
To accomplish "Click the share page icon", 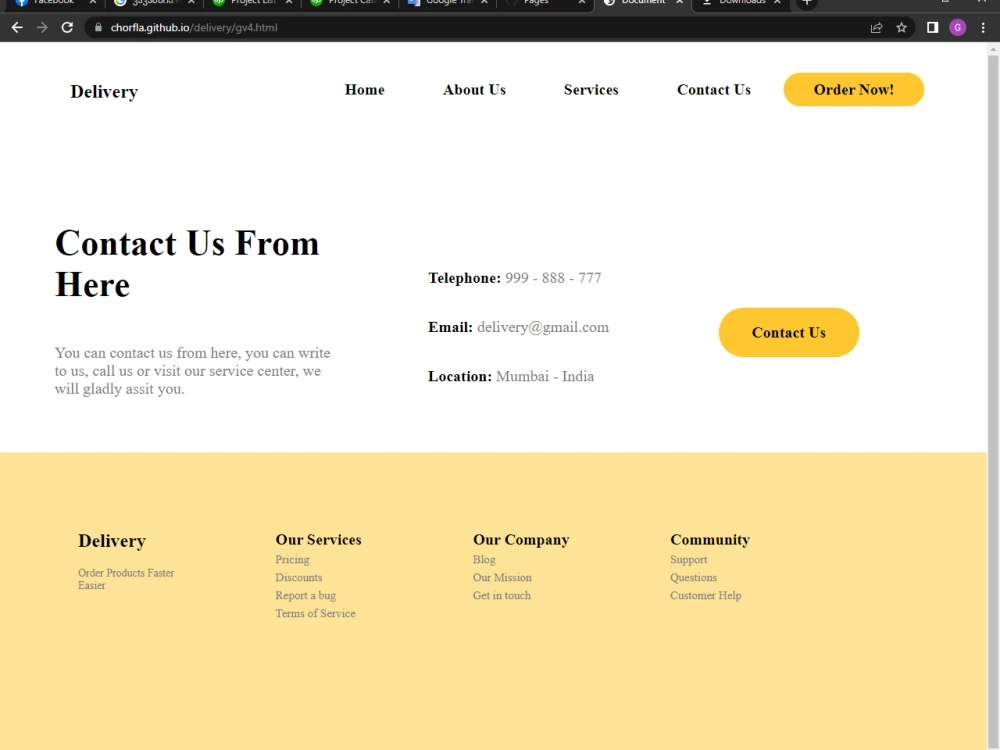I will click(x=875, y=27).
